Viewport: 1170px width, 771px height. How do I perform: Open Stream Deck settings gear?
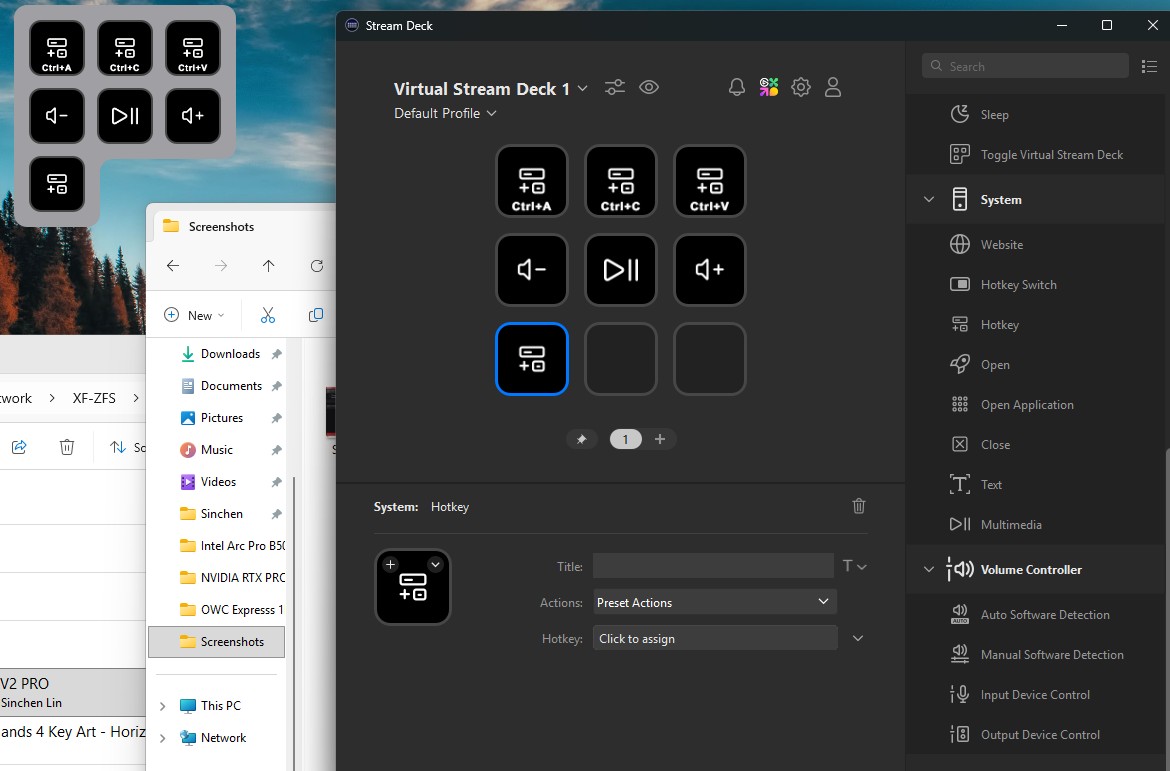point(800,88)
